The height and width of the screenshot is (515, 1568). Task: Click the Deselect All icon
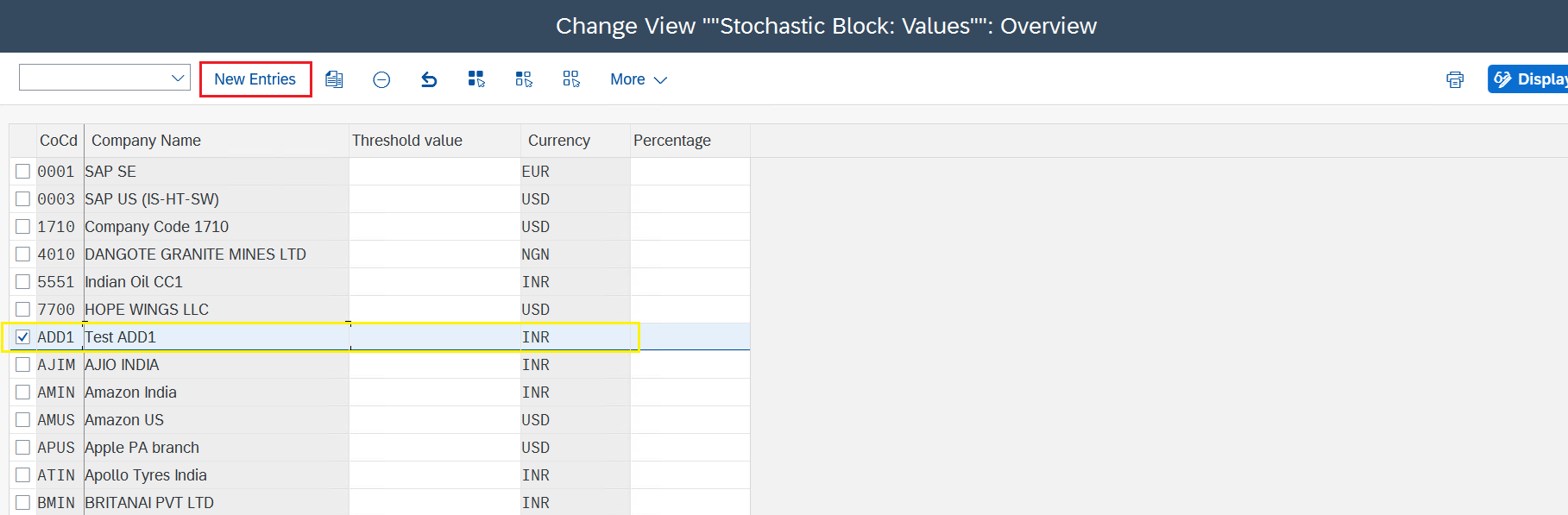click(x=571, y=79)
